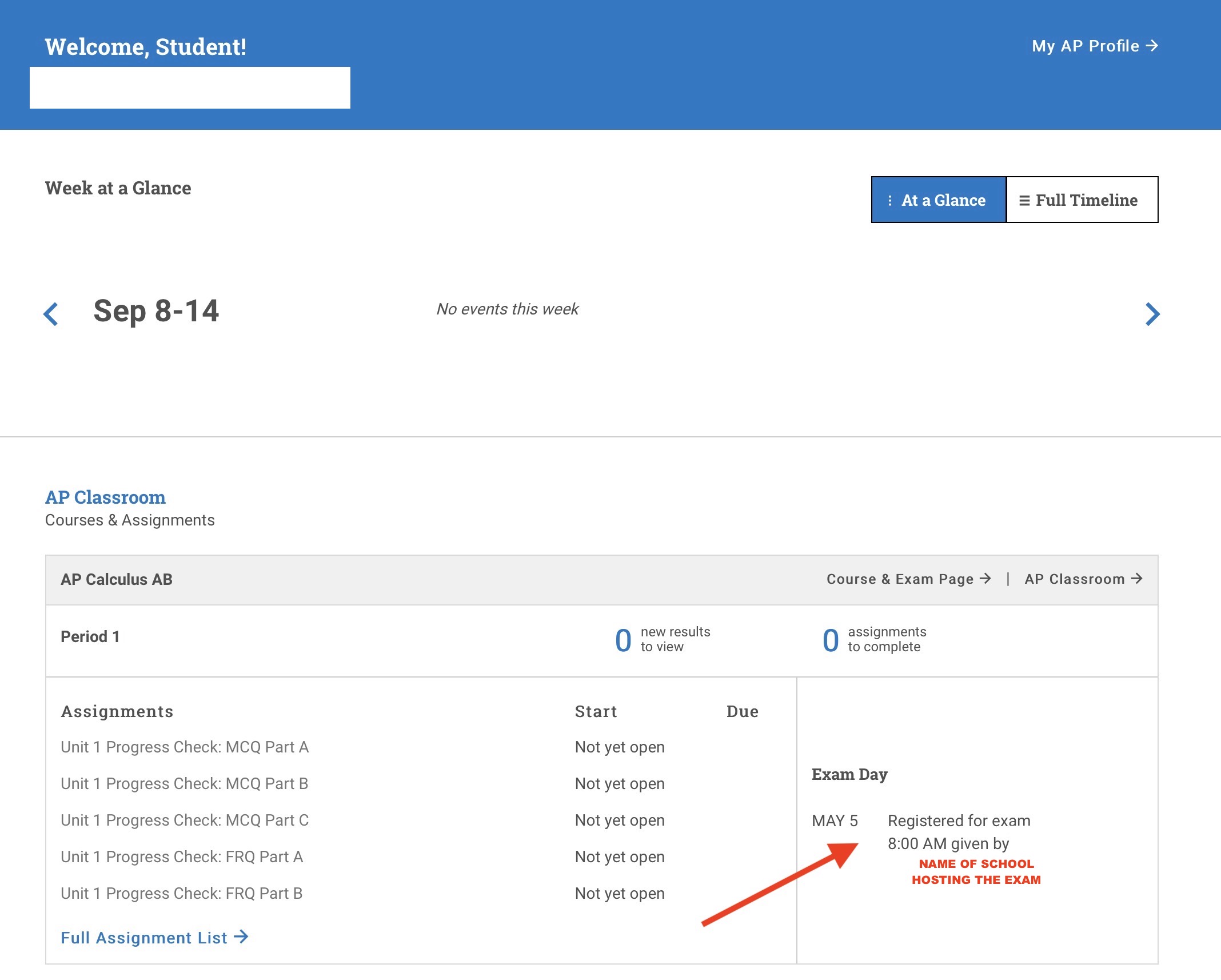
Task: Click Not yet open for MCQ Part A
Action: [x=620, y=747]
